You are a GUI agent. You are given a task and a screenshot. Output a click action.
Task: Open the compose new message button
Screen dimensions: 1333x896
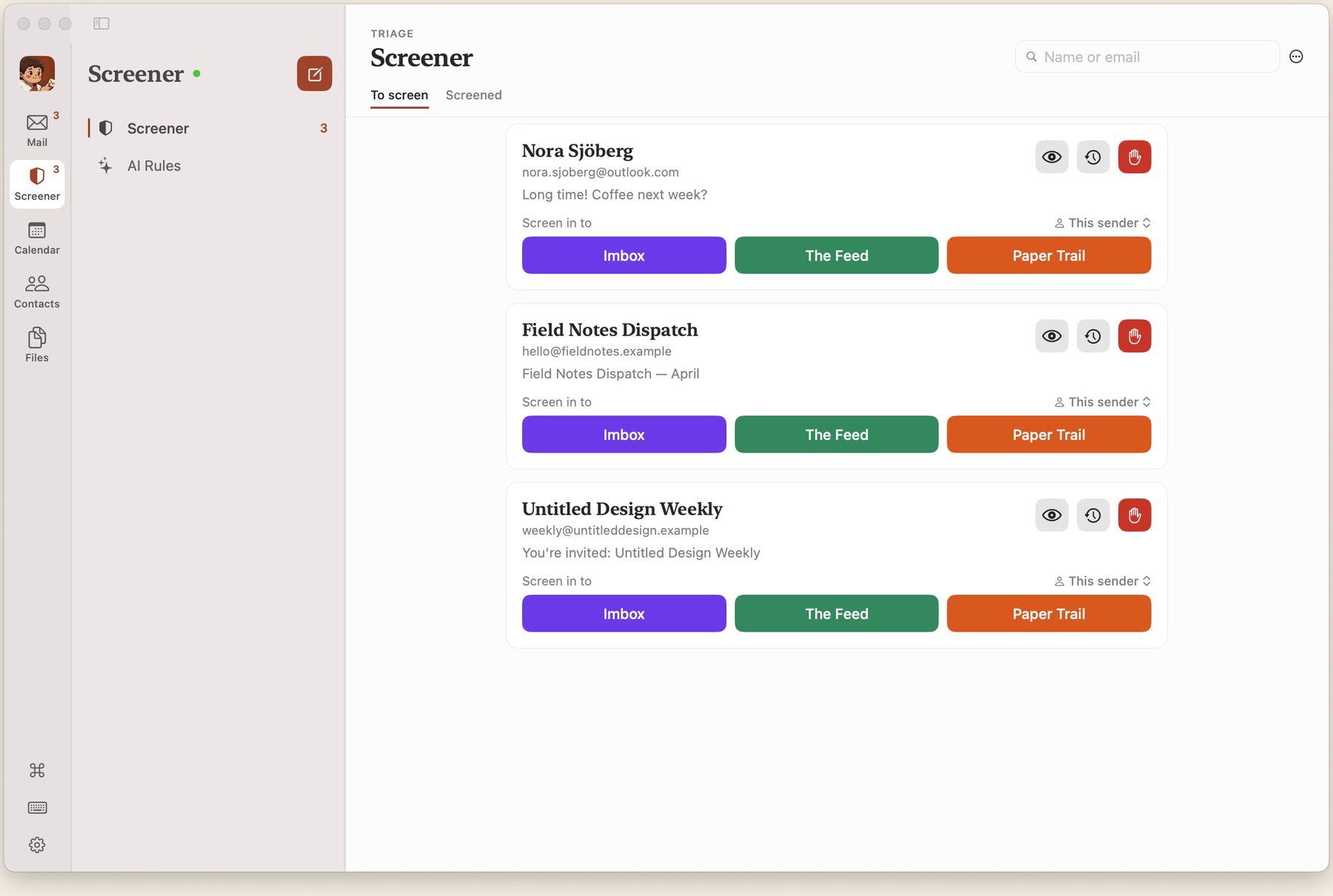click(314, 73)
